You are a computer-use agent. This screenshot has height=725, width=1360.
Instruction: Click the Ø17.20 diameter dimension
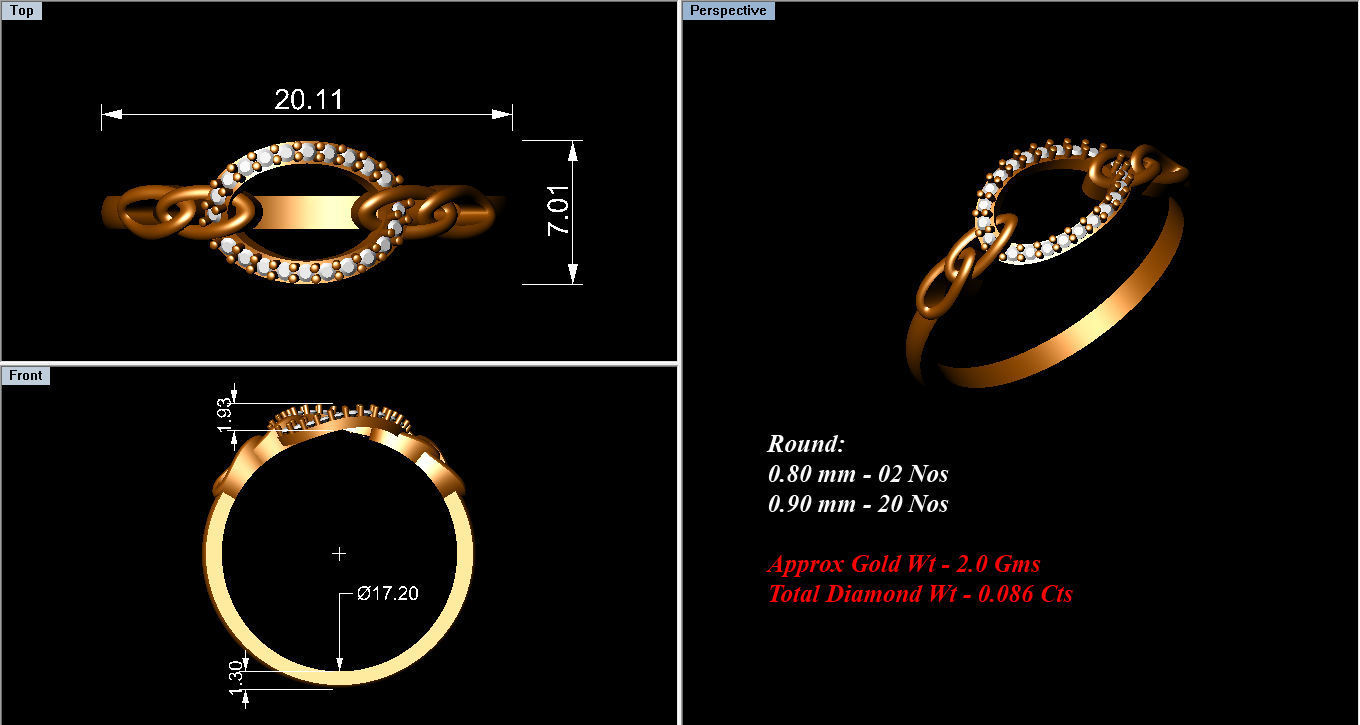(x=388, y=593)
